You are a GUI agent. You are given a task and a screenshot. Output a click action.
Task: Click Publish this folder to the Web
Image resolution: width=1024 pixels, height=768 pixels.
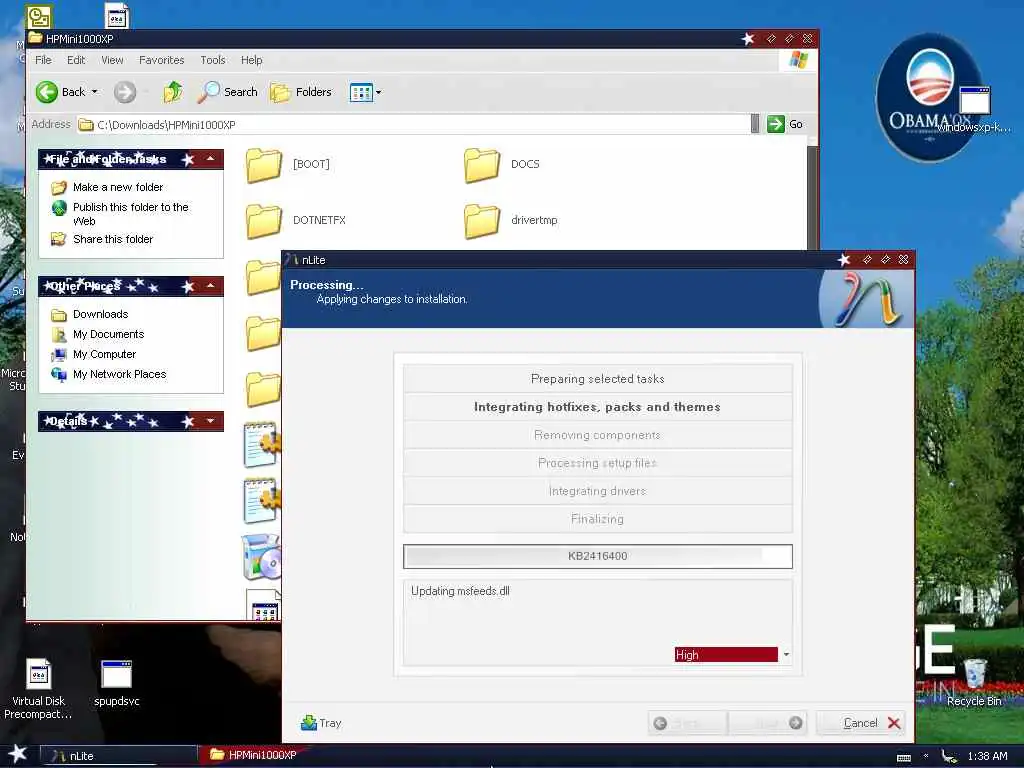[x=131, y=214]
